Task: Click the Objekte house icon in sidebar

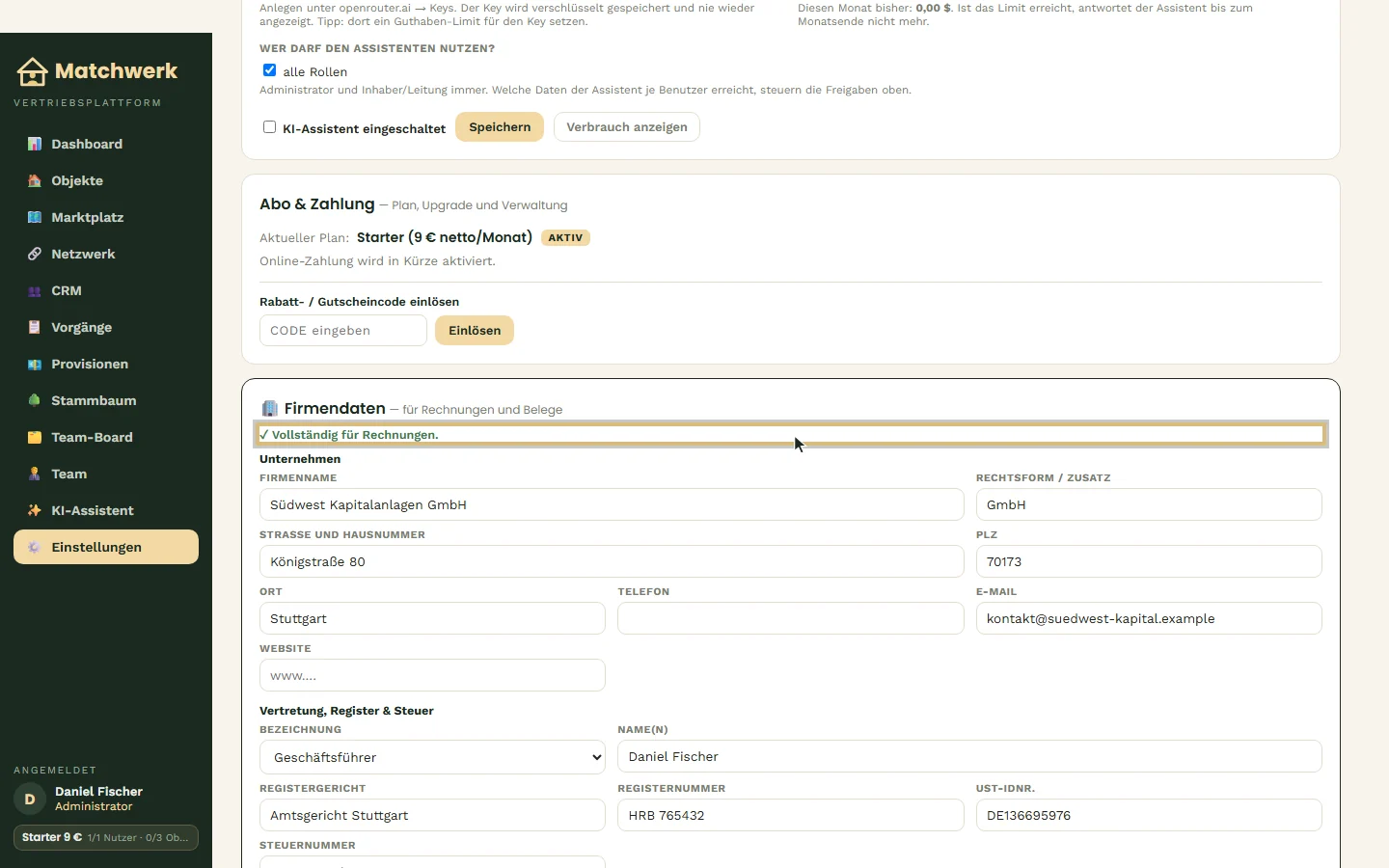Action: click(35, 180)
